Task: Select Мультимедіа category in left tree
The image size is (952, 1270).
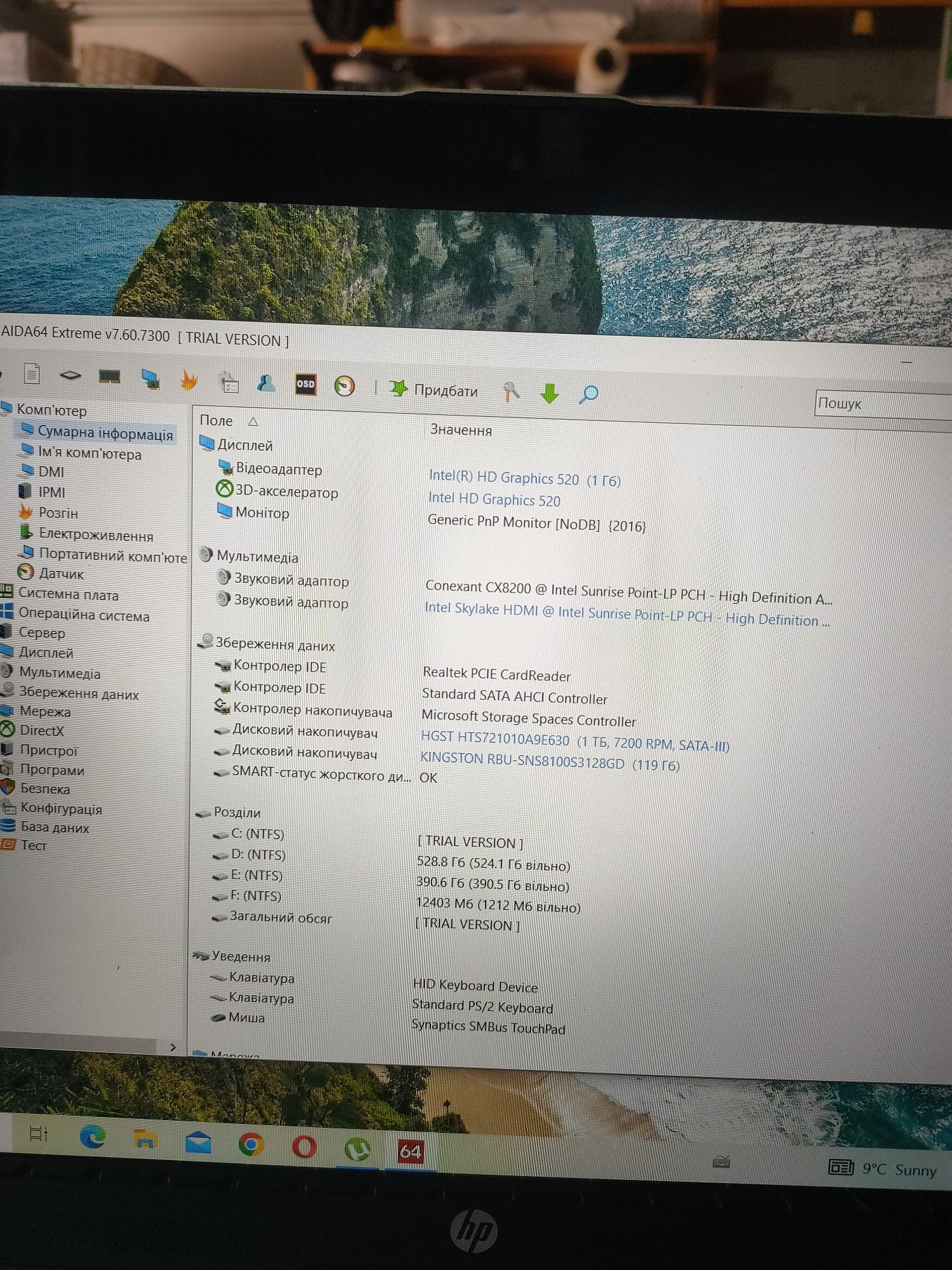Action: point(51,672)
